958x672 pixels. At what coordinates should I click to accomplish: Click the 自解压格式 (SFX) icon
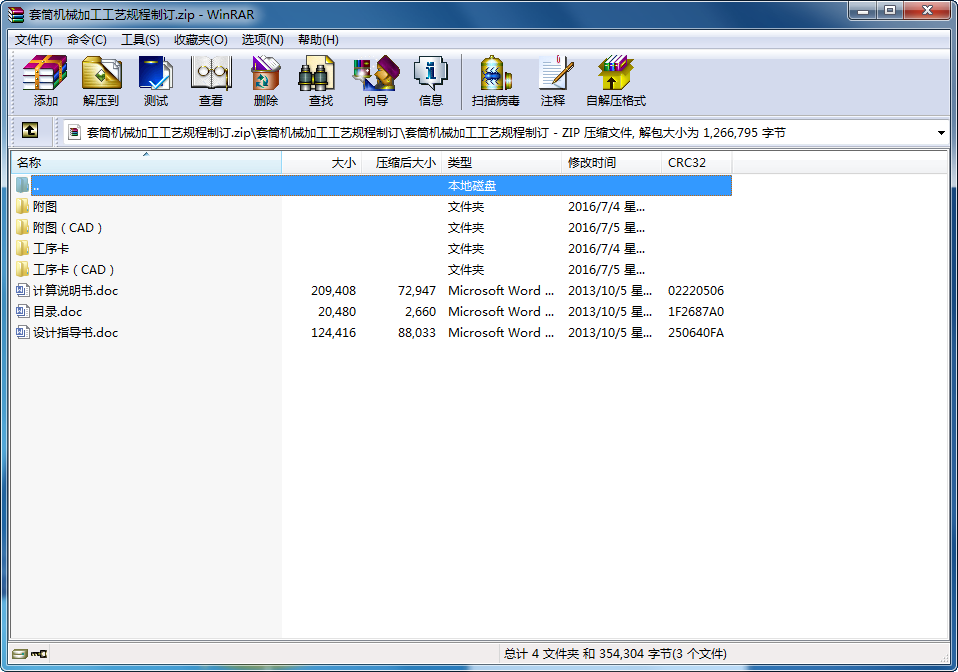point(615,81)
